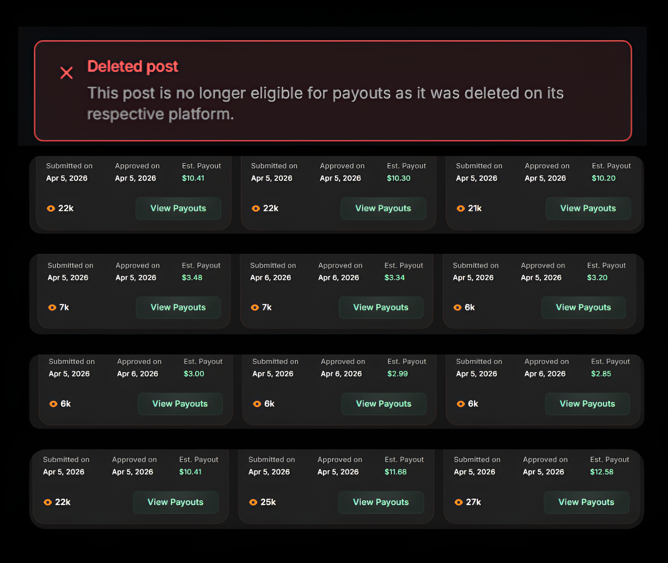668x563 pixels.
Task: Select the $3.48 est. payout amount
Action: (x=192, y=278)
